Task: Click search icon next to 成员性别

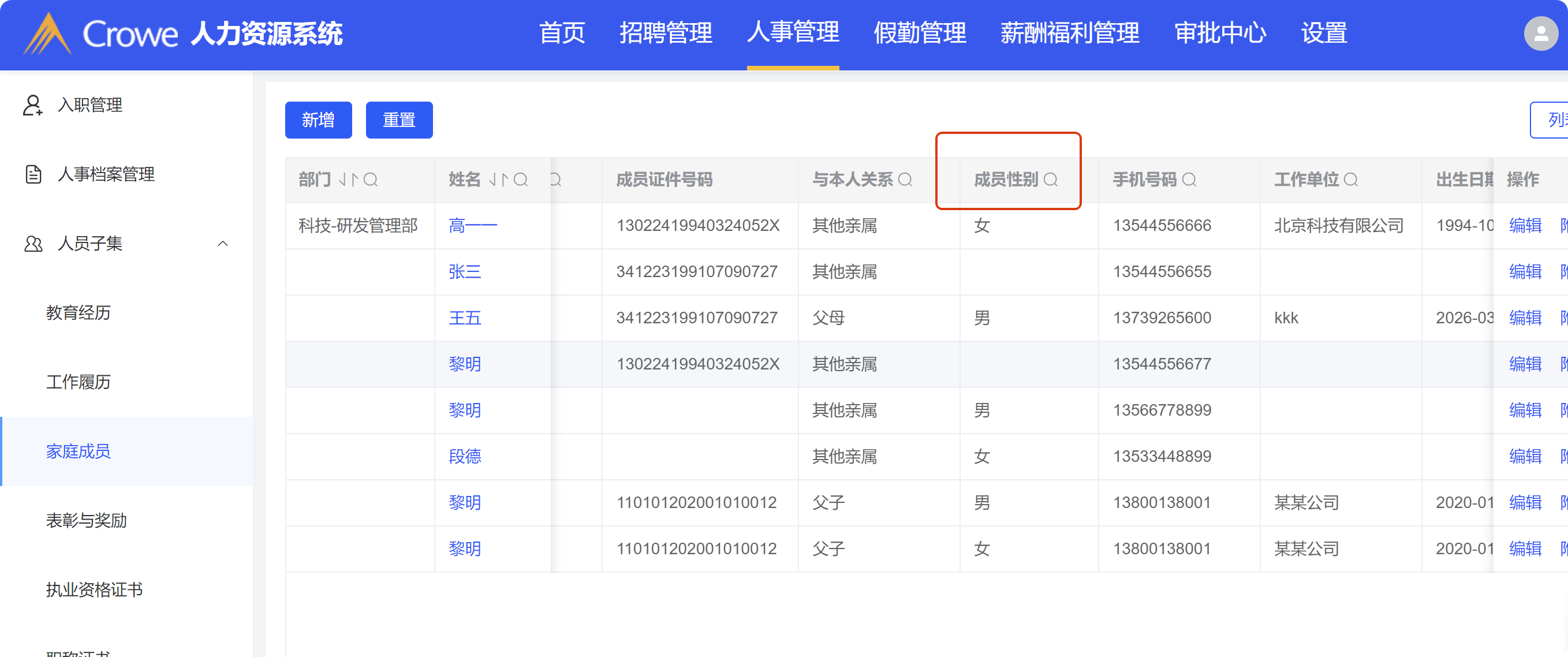Action: pos(1050,180)
